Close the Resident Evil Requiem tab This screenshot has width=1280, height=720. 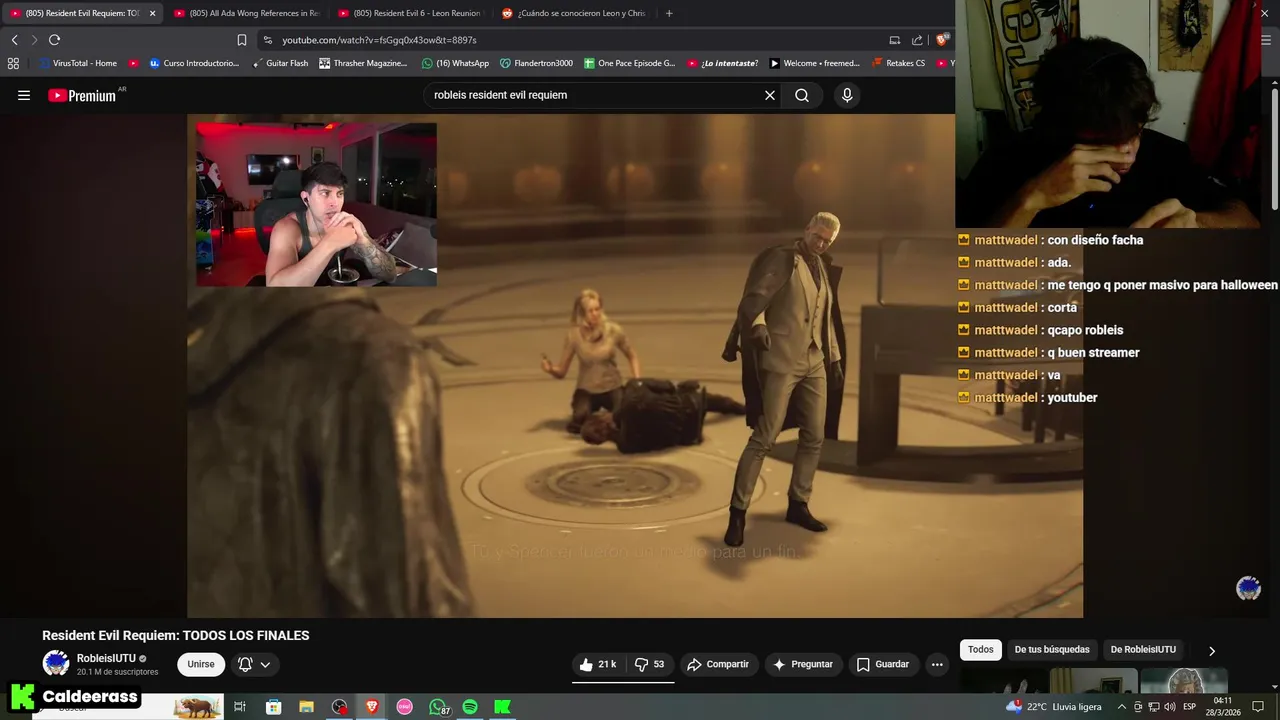(x=152, y=13)
